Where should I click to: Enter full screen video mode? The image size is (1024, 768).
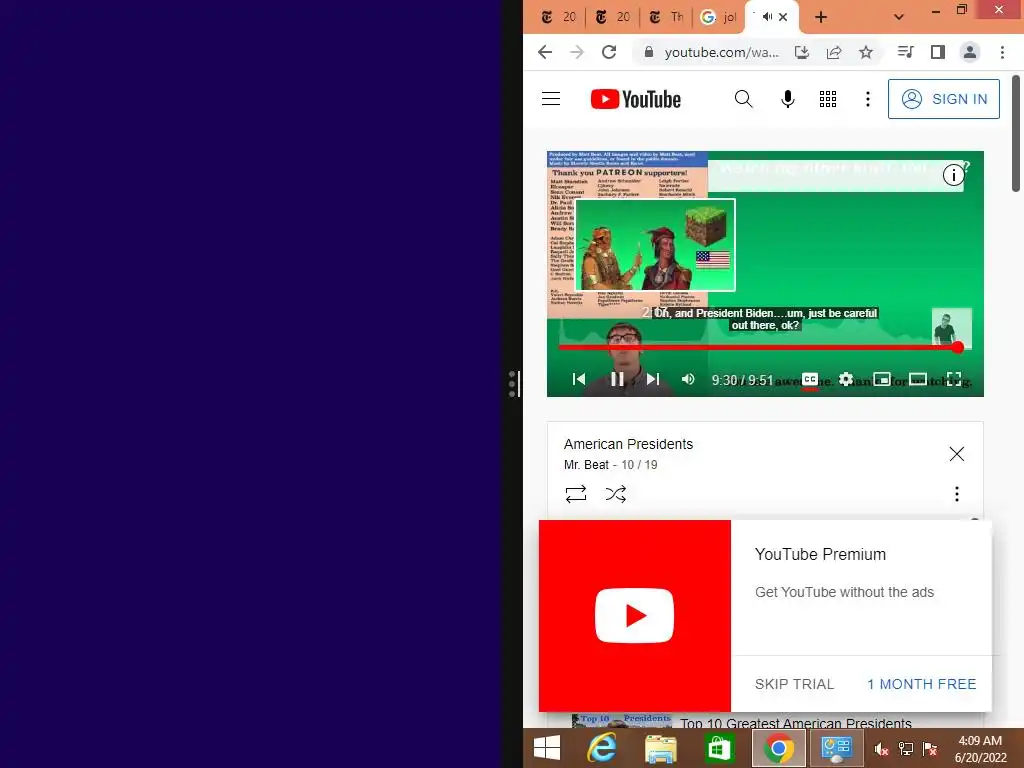953,379
